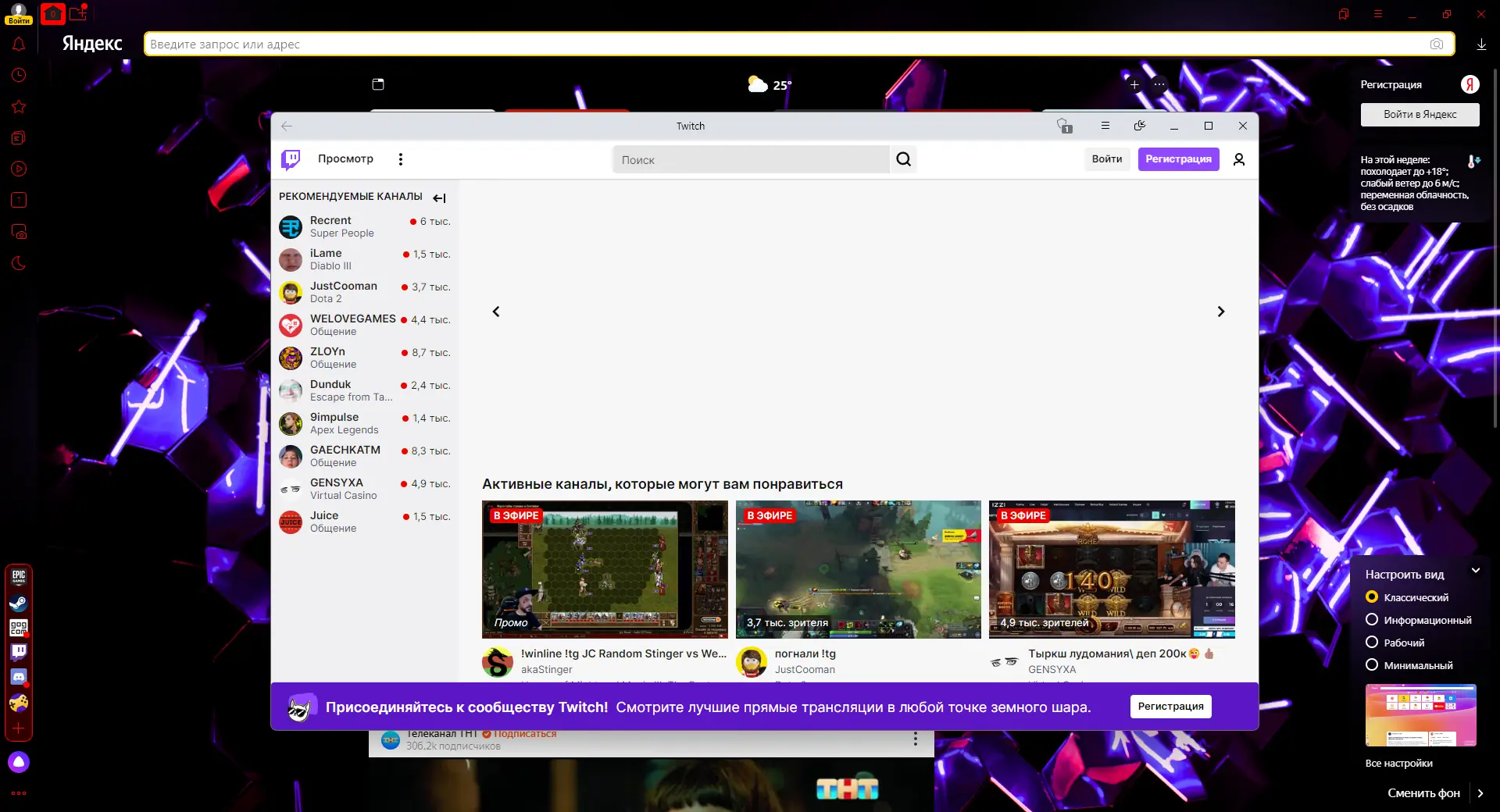Screen dimensions: 1500x812
Task: Open the notifications bell in the browser sidebar
Action: point(19,44)
